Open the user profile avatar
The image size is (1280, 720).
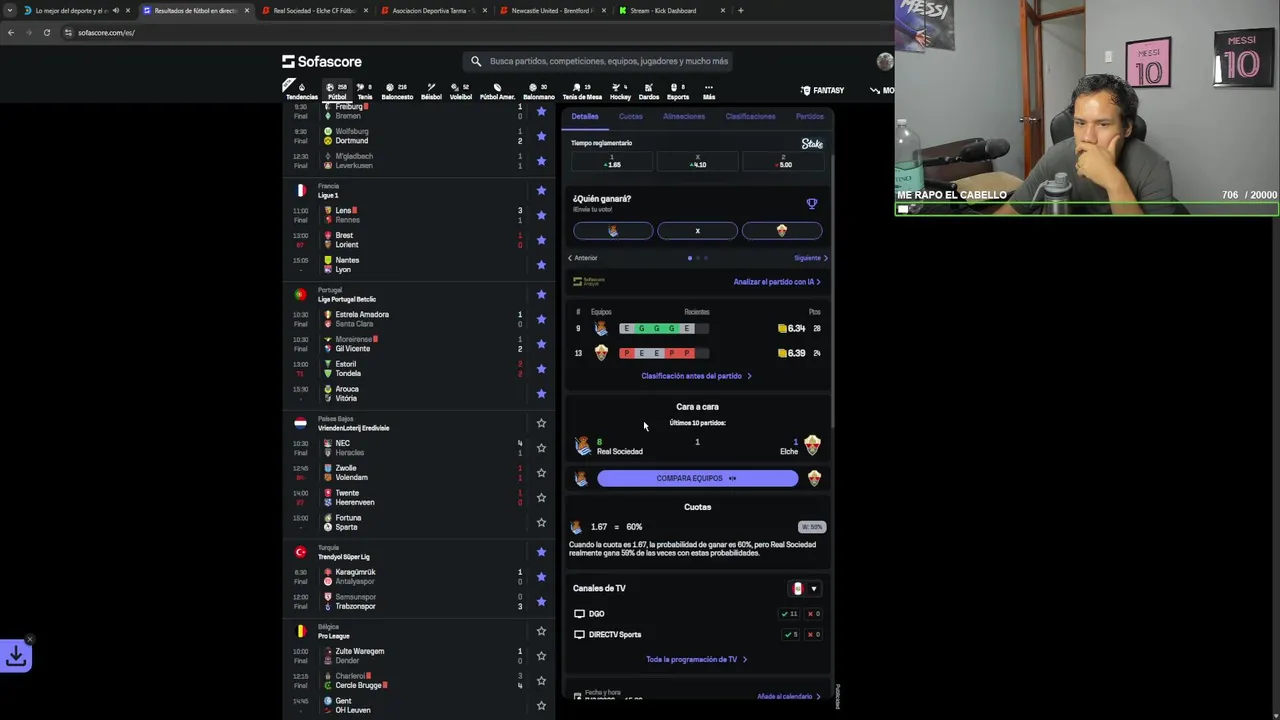[x=885, y=61]
